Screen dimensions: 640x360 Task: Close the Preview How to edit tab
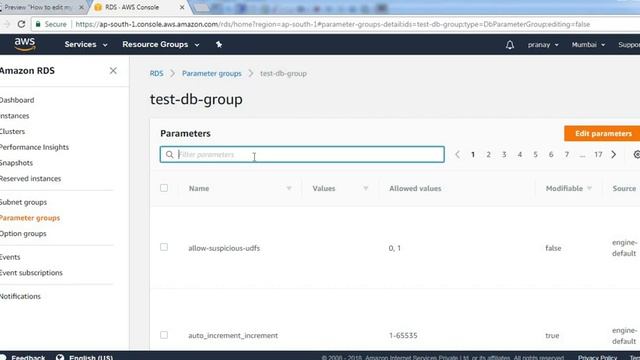click(x=81, y=7)
